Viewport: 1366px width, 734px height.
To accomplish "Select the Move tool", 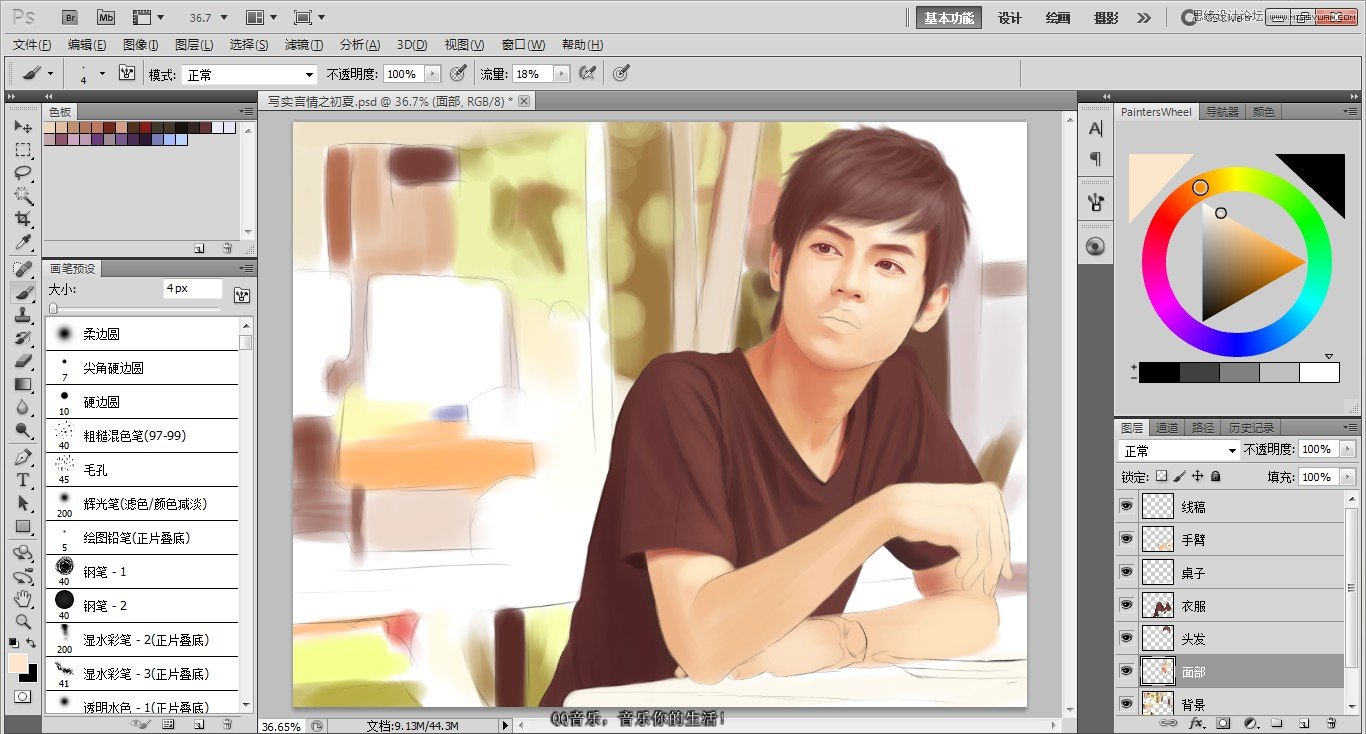I will pos(23,127).
